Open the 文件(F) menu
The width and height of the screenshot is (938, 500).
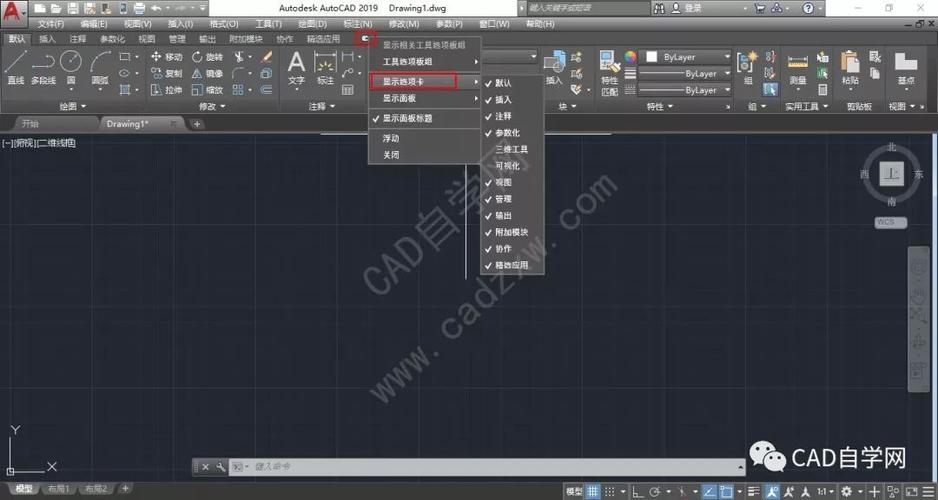[x=51, y=24]
